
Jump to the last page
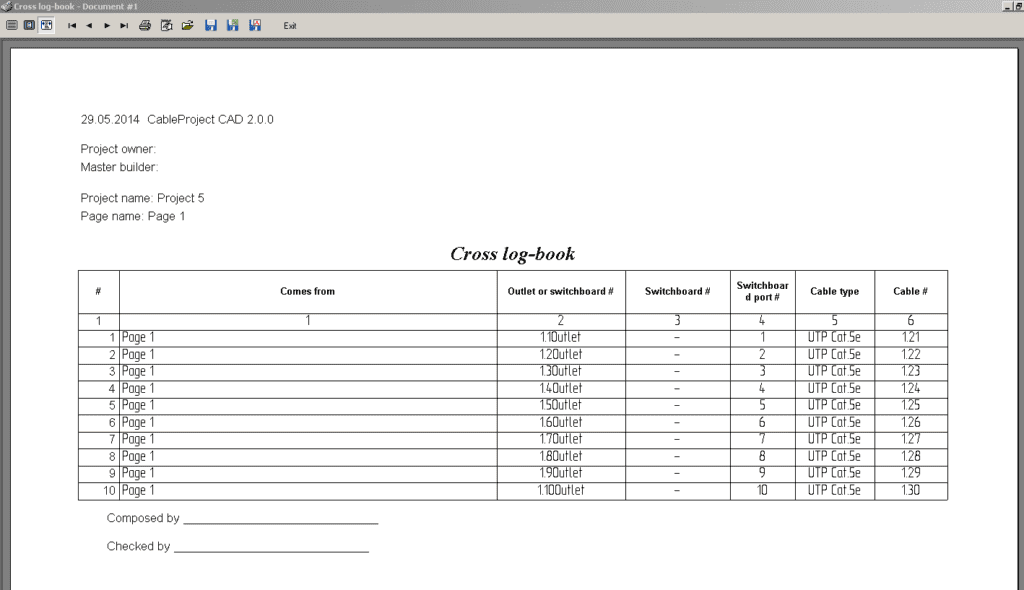pos(123,25)
